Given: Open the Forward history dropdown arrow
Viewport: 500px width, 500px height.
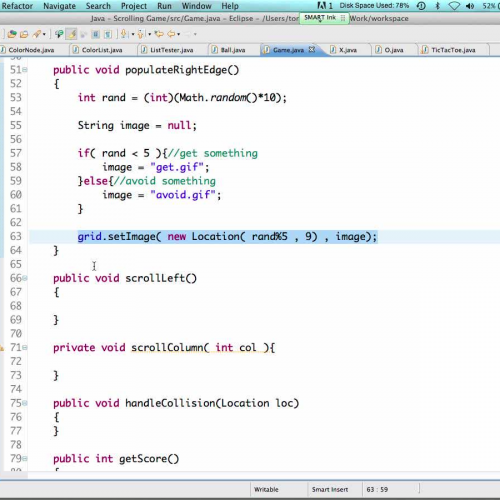Looking at the screenshot, I should pos(195,34).
